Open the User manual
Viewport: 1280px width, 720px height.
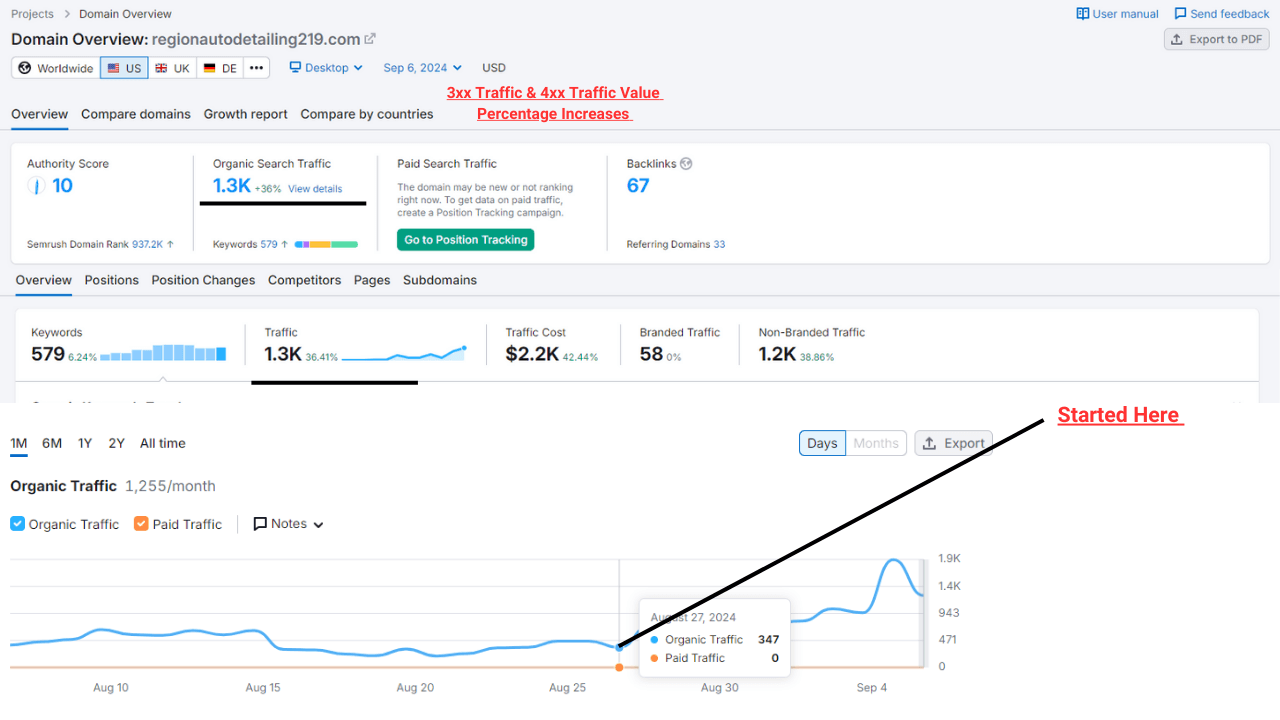click(x=1117, y=13)
